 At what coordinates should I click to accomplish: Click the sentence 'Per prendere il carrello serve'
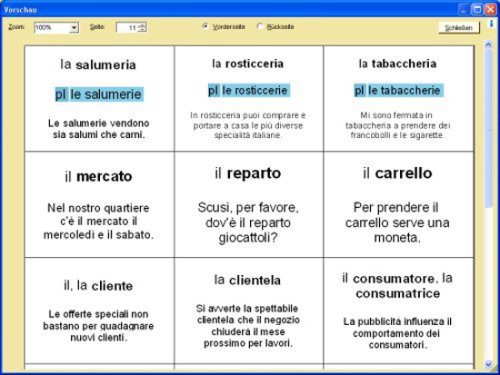397,222
